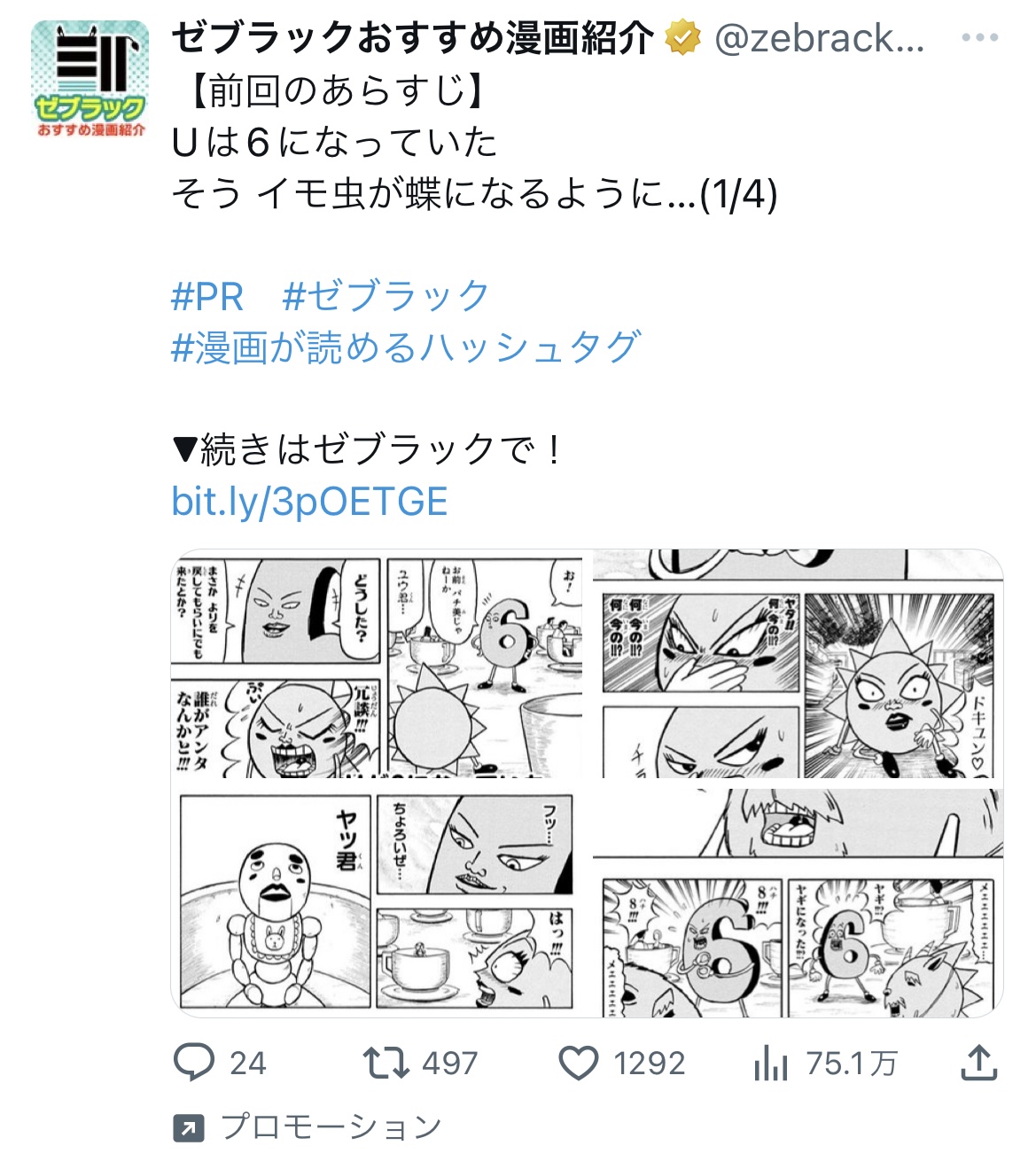
Task: Open the @zebrack handle
Action: tap(819, 38)
